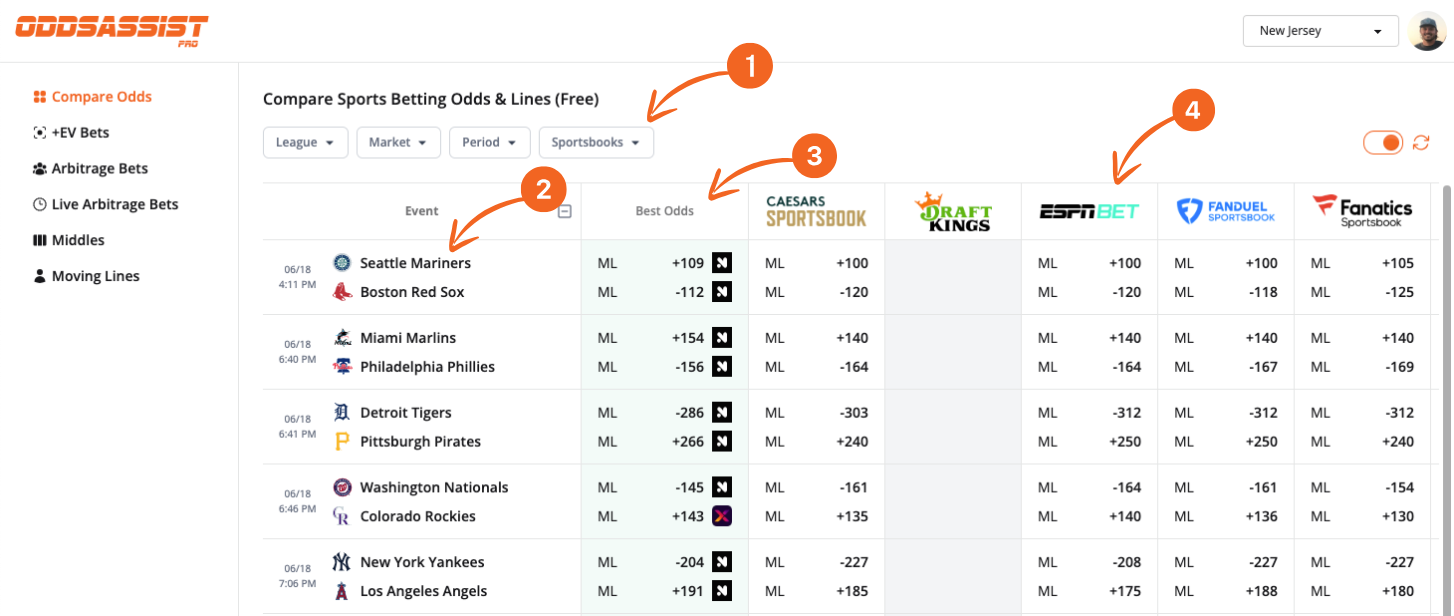This screenshot has height=616, width=1454.
Task: Open the League dropdown
Action: 305,142
